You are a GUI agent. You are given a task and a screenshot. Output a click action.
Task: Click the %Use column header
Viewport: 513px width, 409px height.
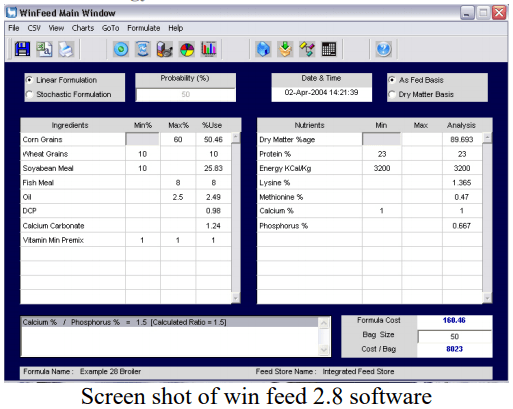212,125
